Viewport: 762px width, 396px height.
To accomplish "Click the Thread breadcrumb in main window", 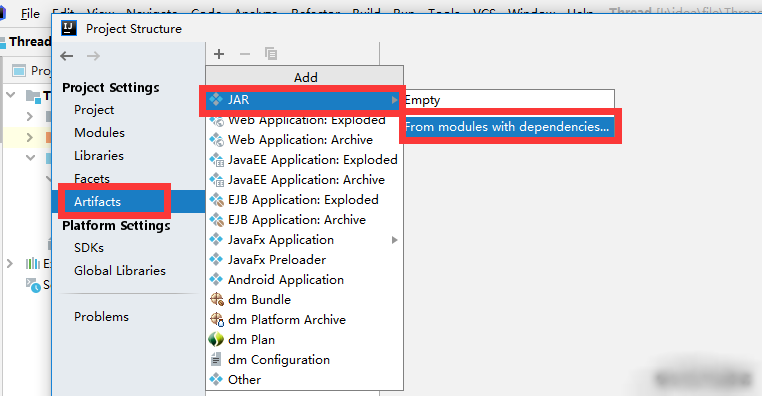I will pyautogui.click(x=29, y=42).
